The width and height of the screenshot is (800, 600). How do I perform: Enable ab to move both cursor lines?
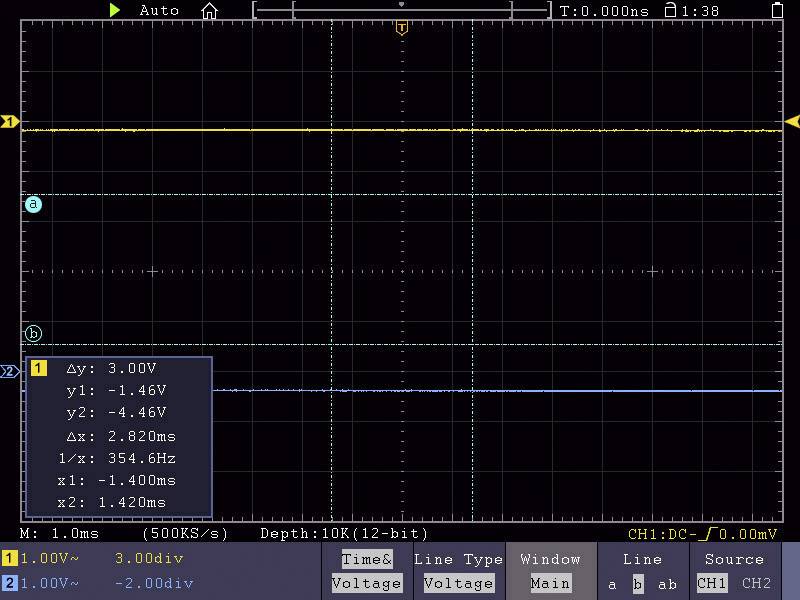click(666, 584)
